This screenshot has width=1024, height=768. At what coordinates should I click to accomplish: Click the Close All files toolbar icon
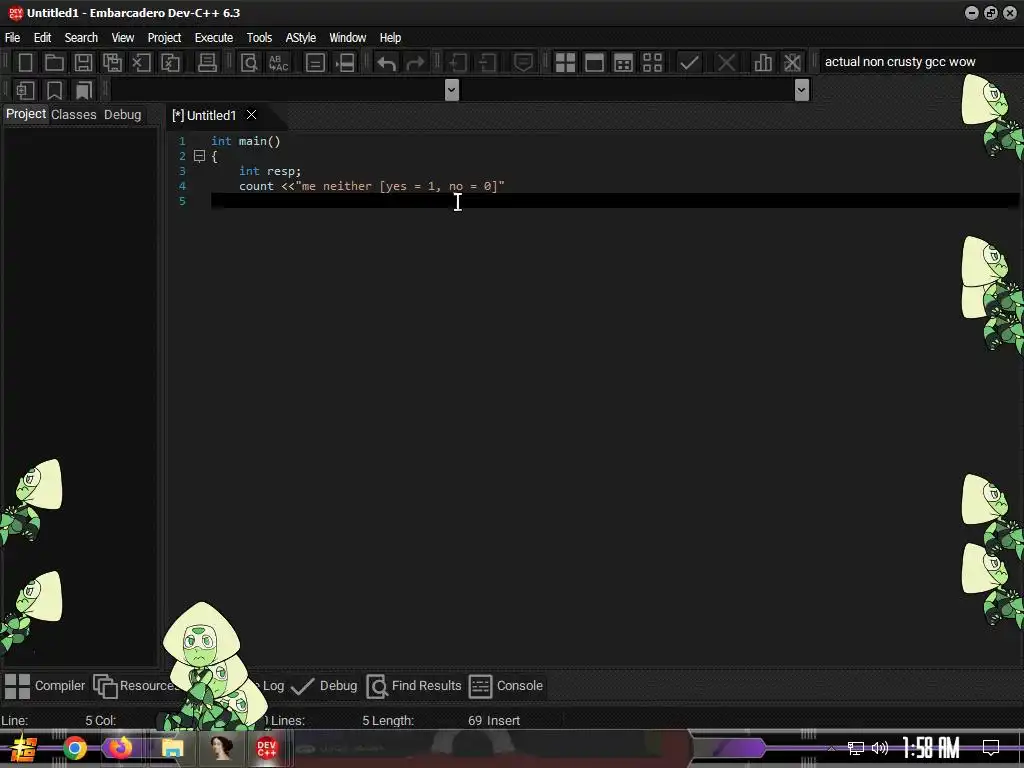click(170, 63)
